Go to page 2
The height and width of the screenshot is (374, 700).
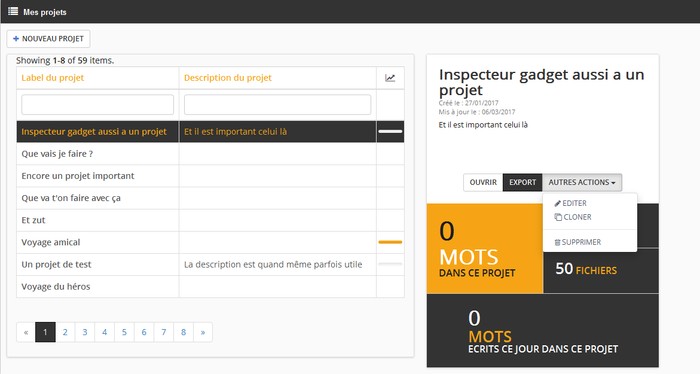65,332
